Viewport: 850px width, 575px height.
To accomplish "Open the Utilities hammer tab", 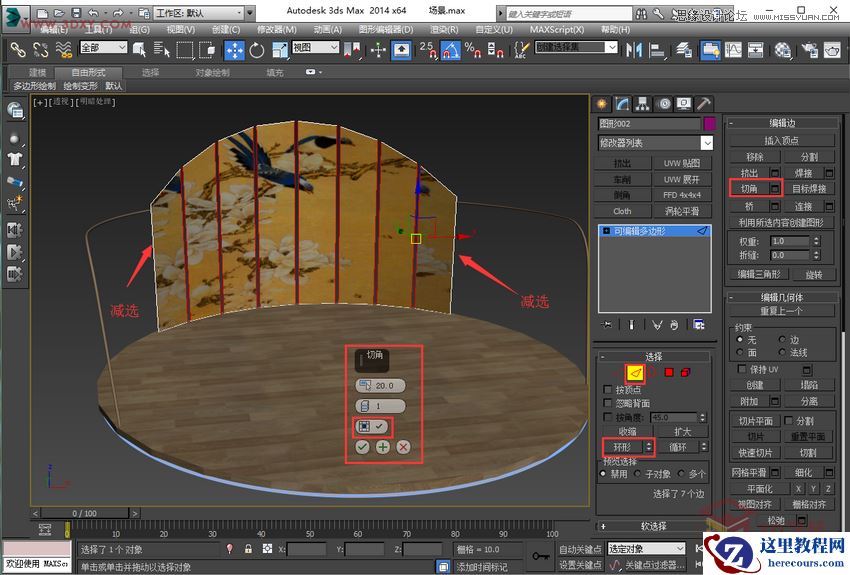I will click(x=704, y=104).
